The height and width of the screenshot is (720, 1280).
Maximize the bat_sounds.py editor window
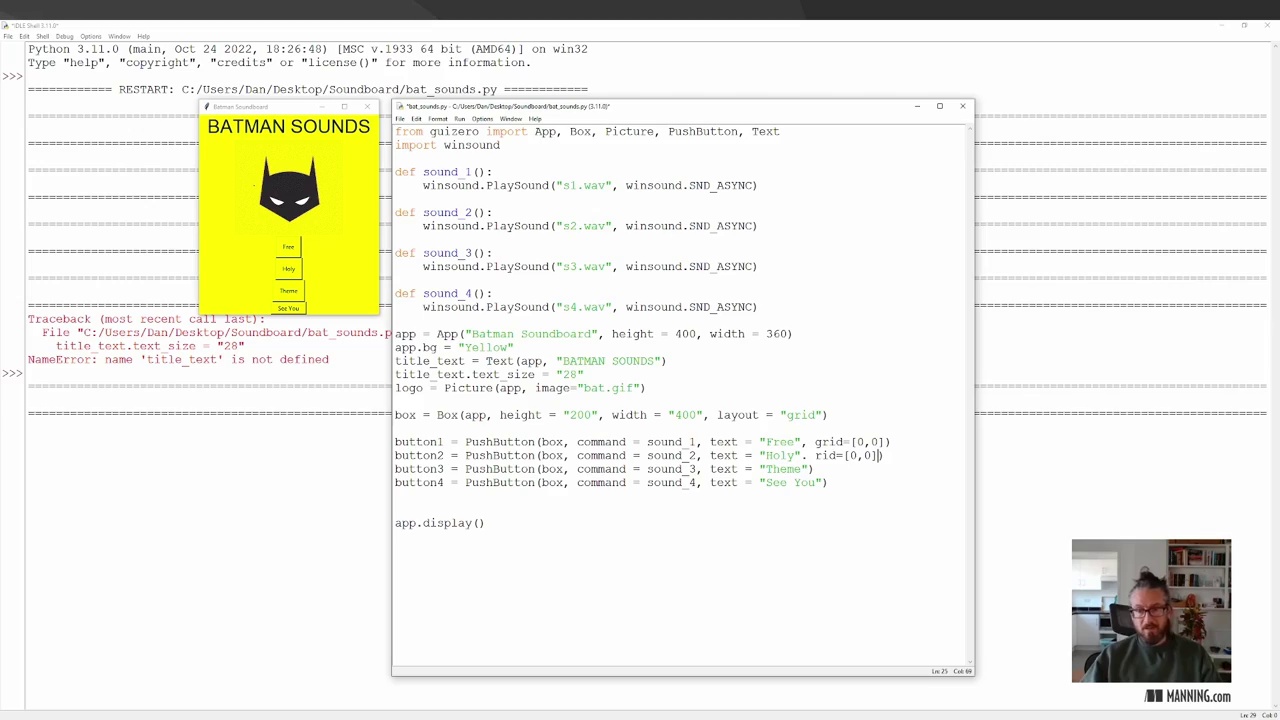coord(940,106)
